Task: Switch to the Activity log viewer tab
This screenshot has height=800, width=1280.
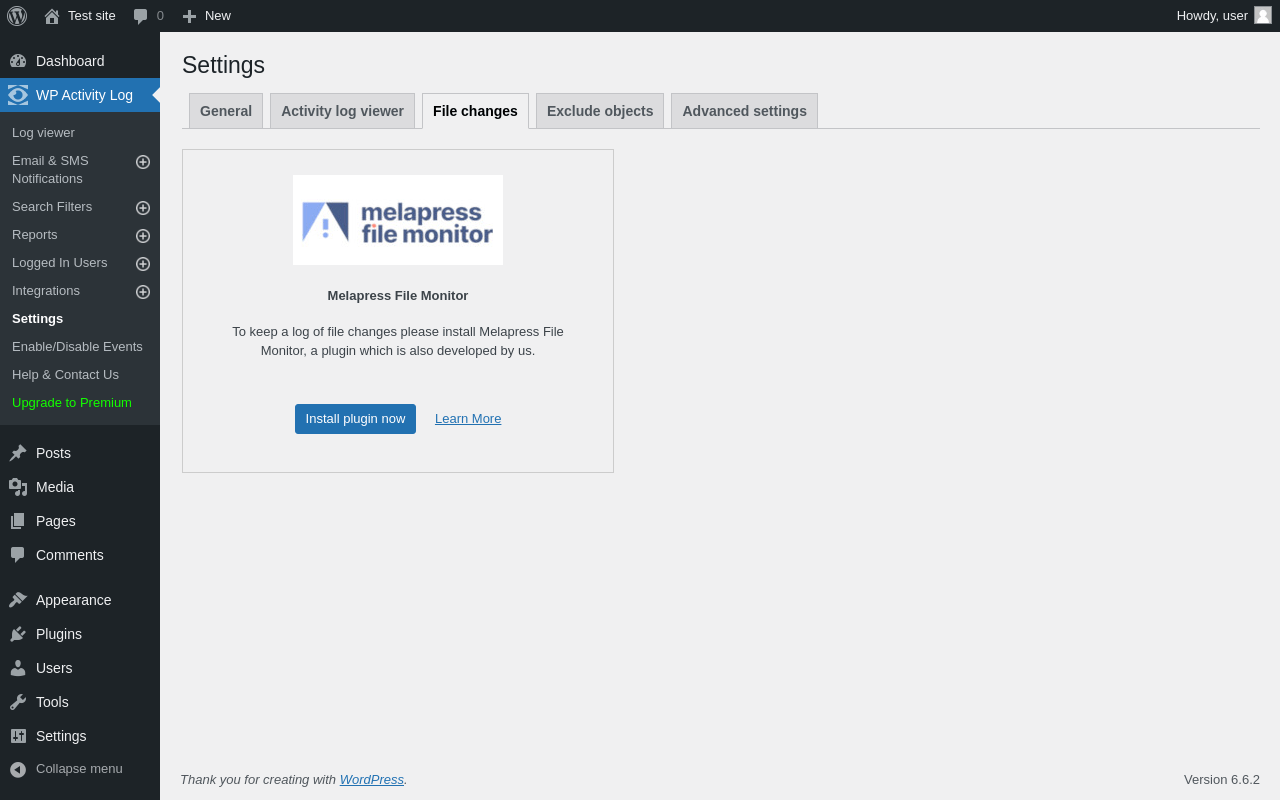Action: pos(342,111)
